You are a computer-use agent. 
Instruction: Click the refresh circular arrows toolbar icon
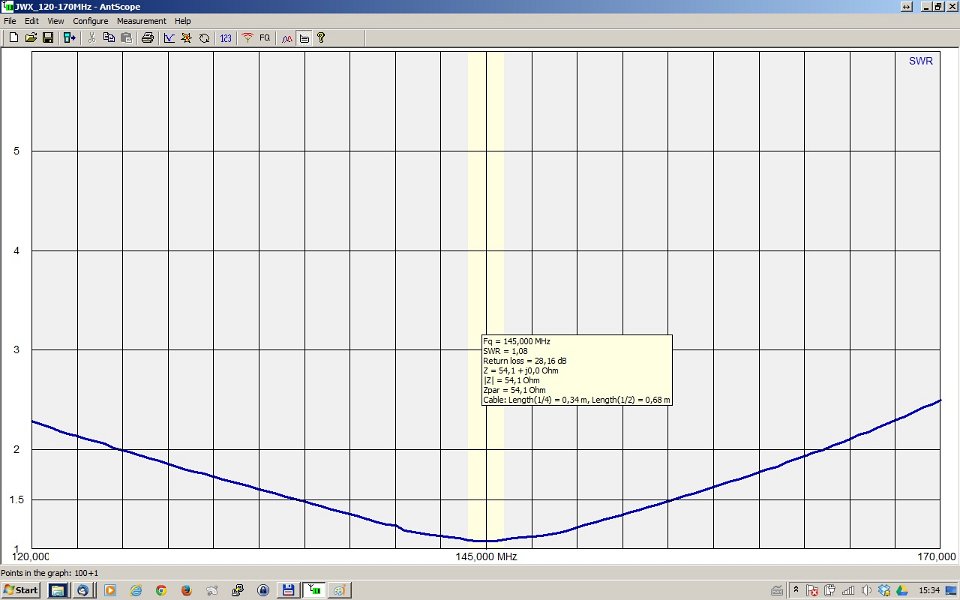coord(203,38)
